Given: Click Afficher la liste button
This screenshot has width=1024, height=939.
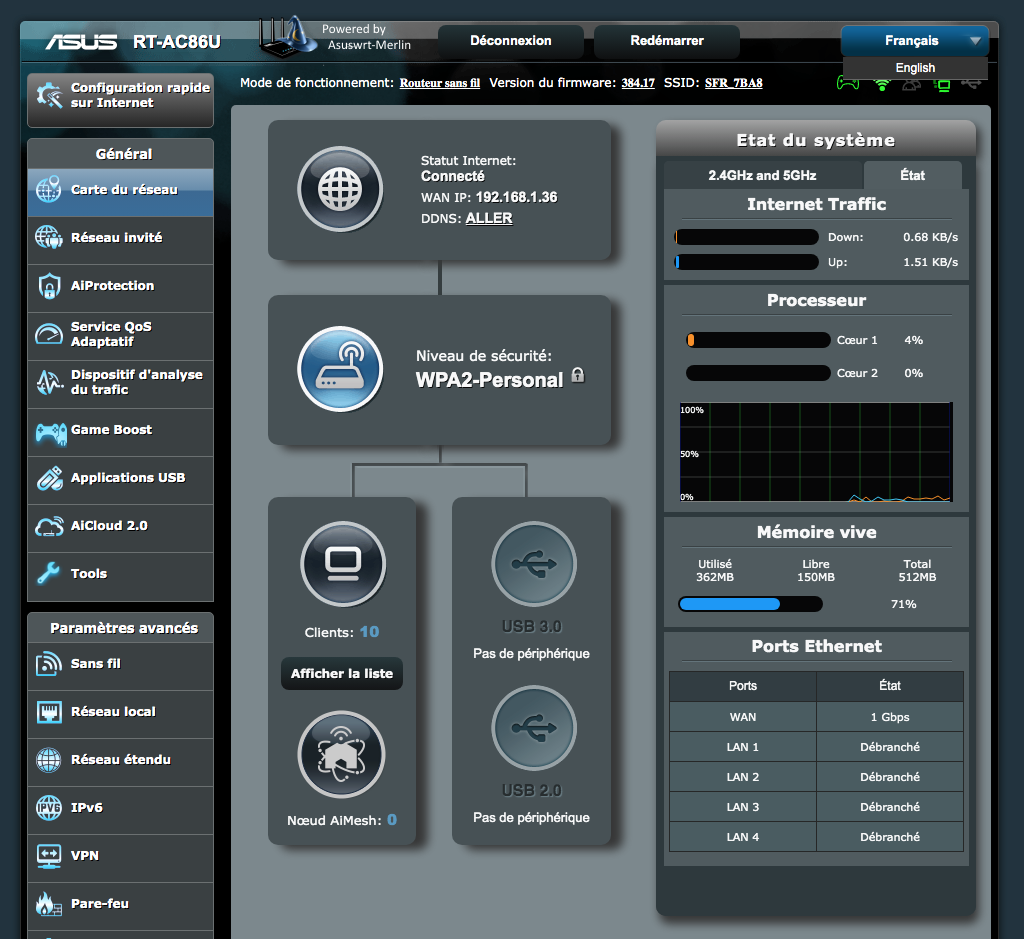Looking at the screenshot, I should click(342, 674).
